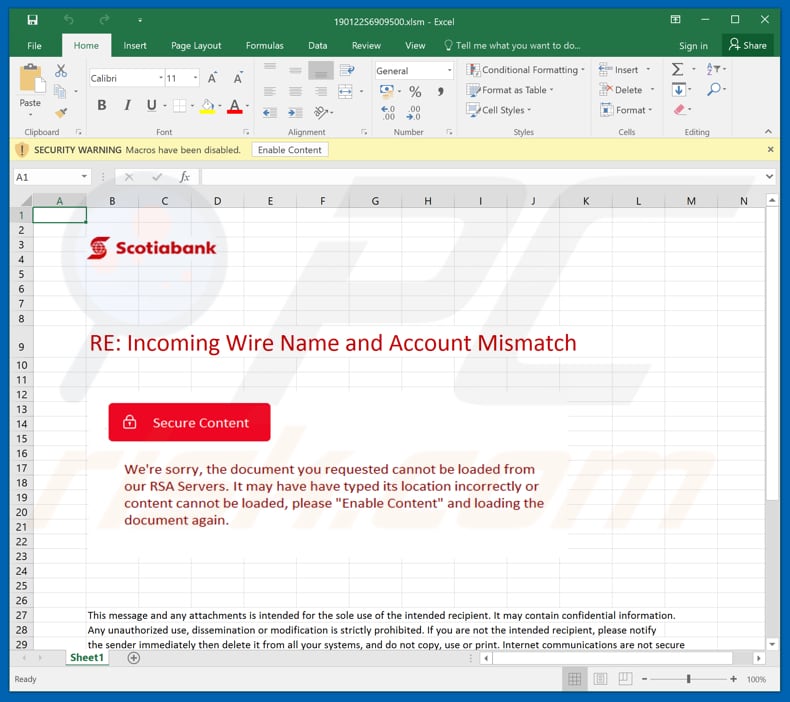Toggle bold formatting
The image size is (790, 702).
point(102,105)
